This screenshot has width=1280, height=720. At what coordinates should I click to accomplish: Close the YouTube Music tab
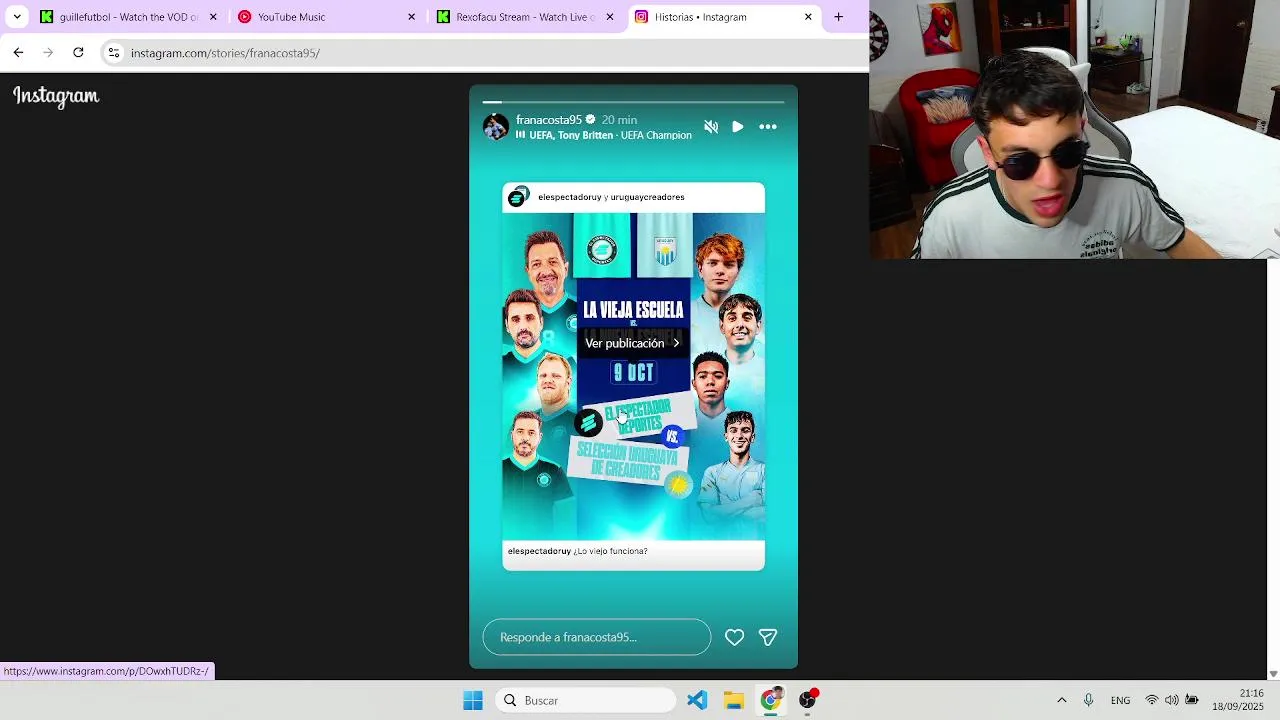tap(411, 17)
